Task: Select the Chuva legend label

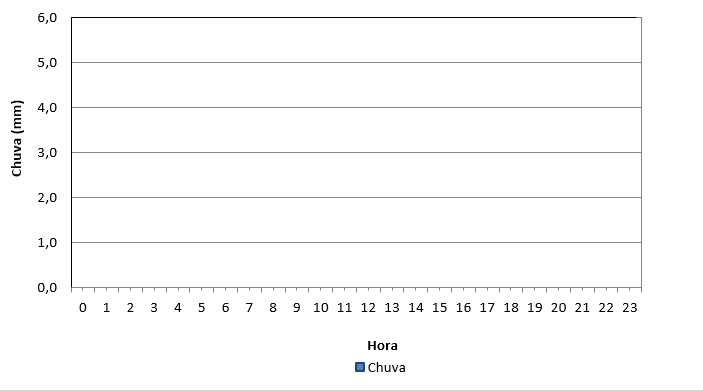Action: coord(386,368)
